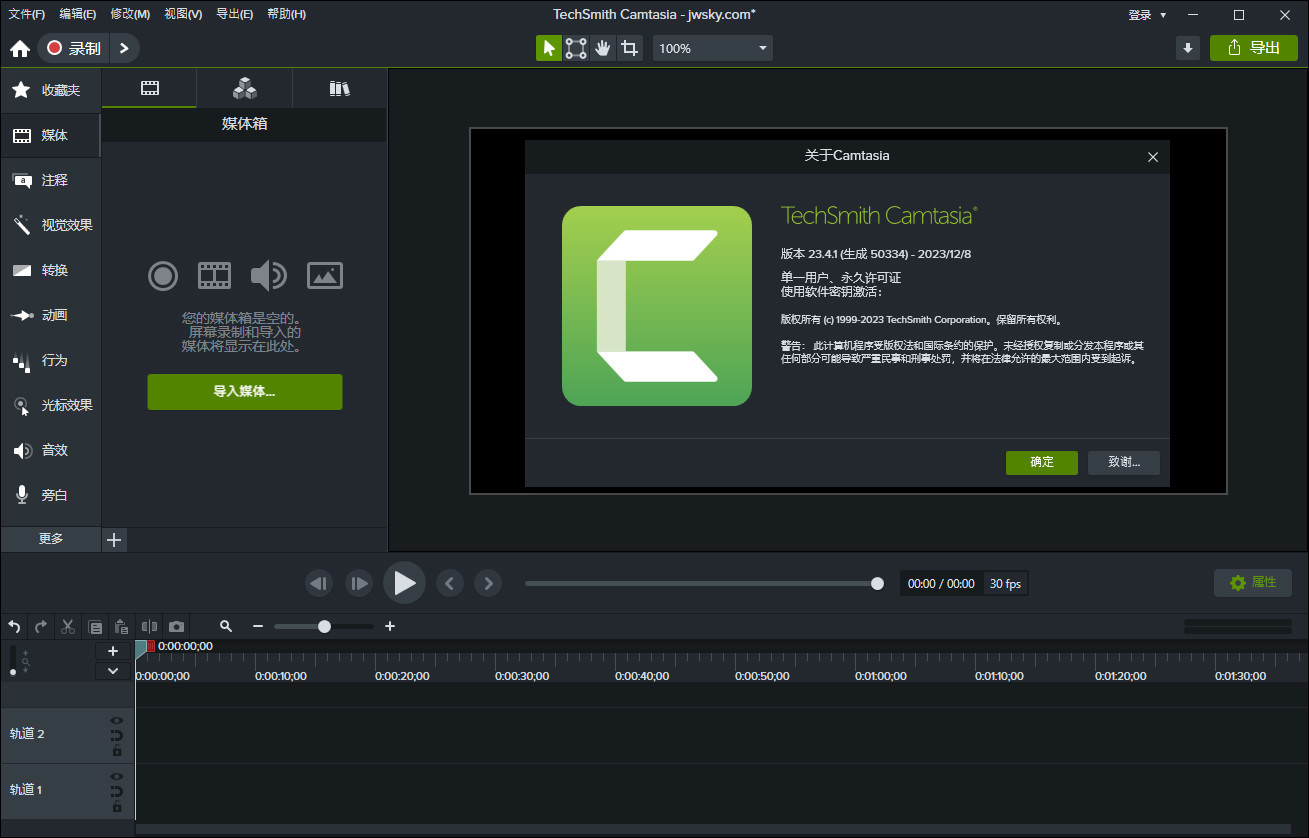Click the Split clip timeline icon
The image size is (1309, 838).
pyautogui.click(x=149, y=627)
